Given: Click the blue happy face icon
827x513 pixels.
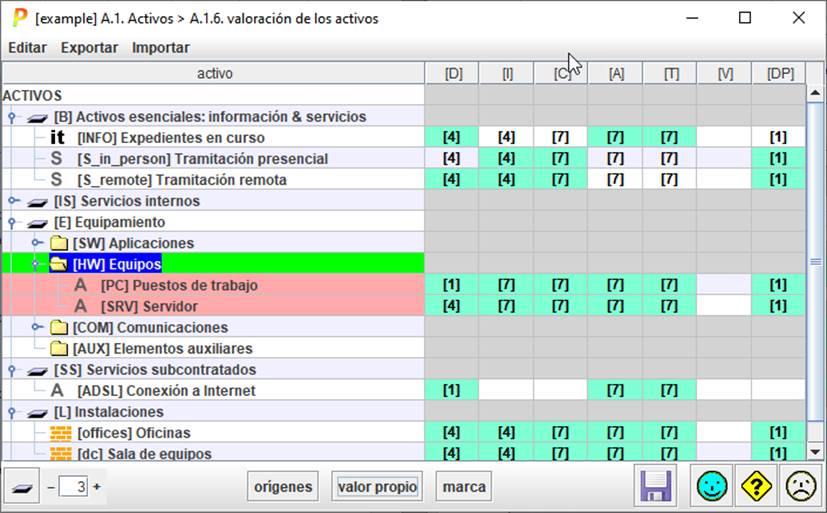Looking at the screenshot, I should pos(713,487).
